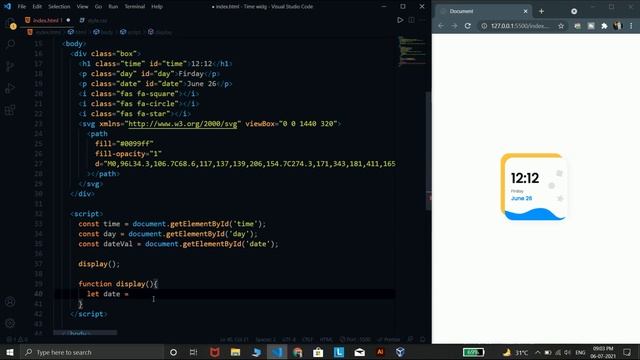Open the View menu

click(x=82, y=7)
